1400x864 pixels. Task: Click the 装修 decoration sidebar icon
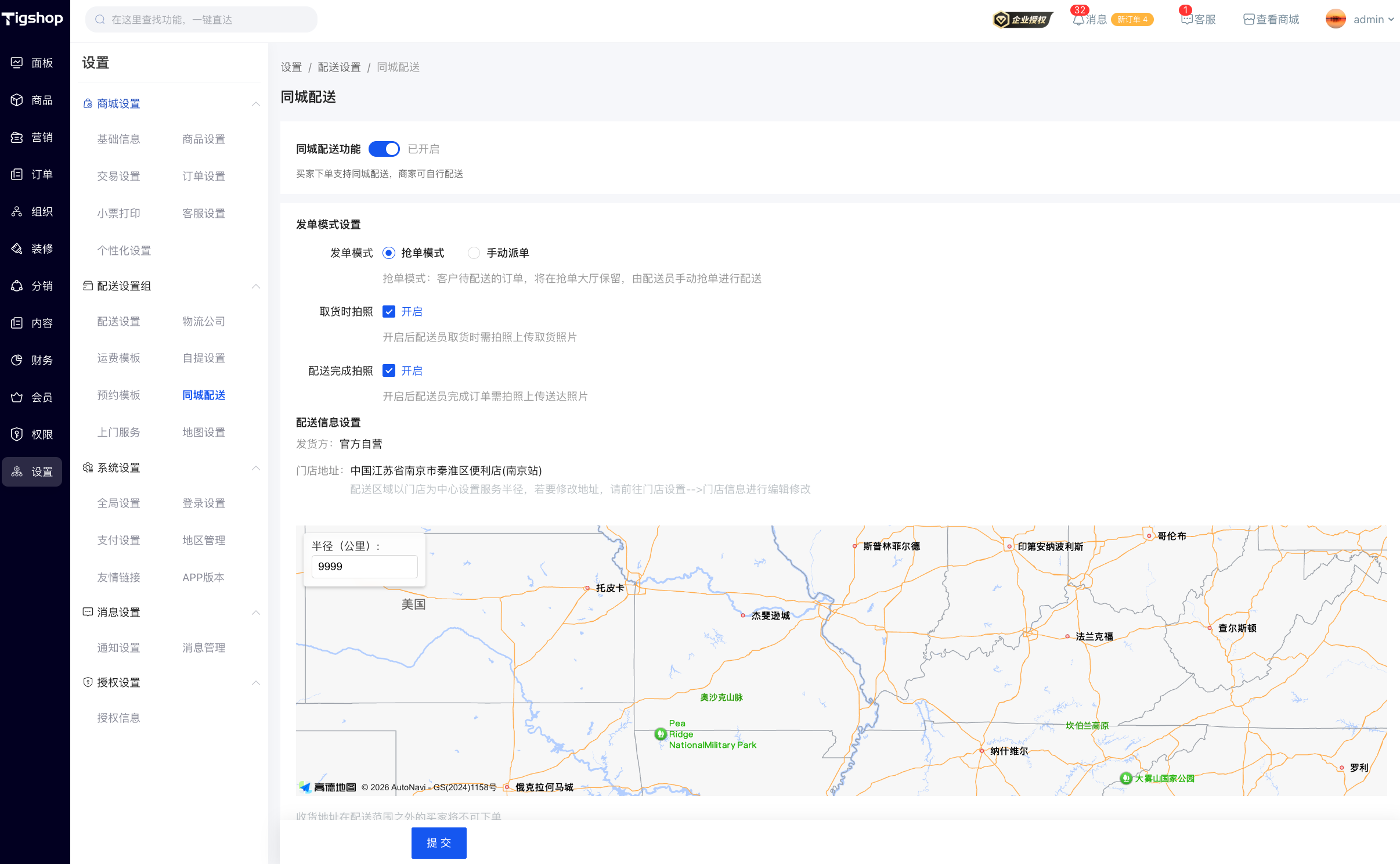tap(17, 249)
